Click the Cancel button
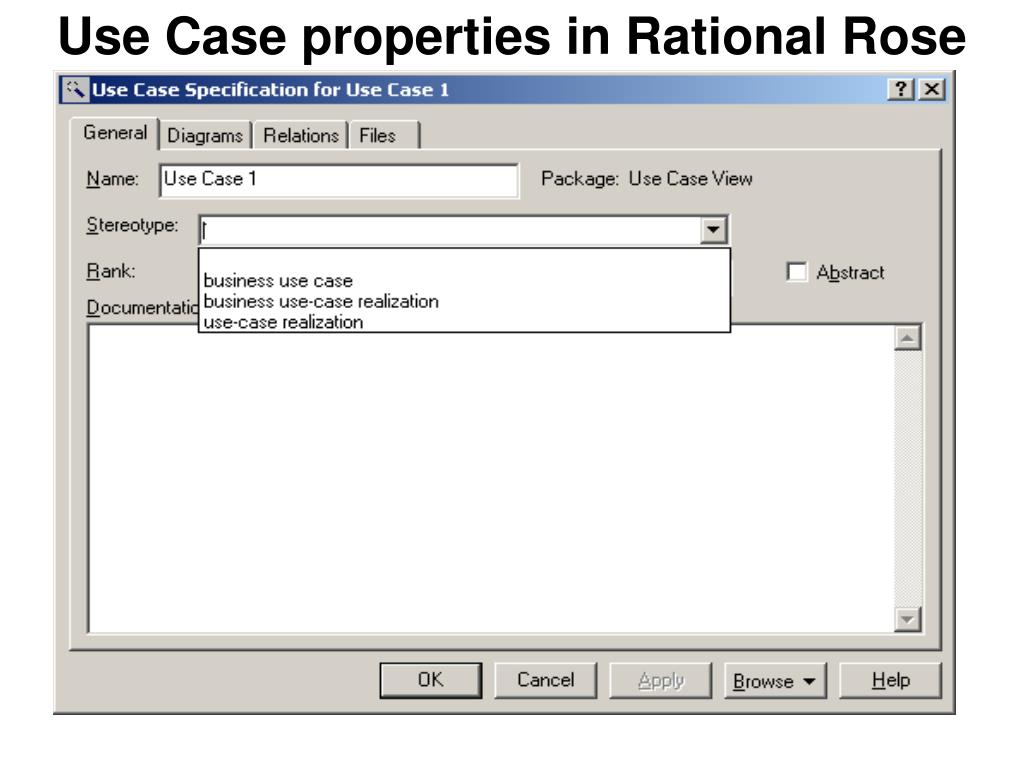 click(x=545, y=680)
